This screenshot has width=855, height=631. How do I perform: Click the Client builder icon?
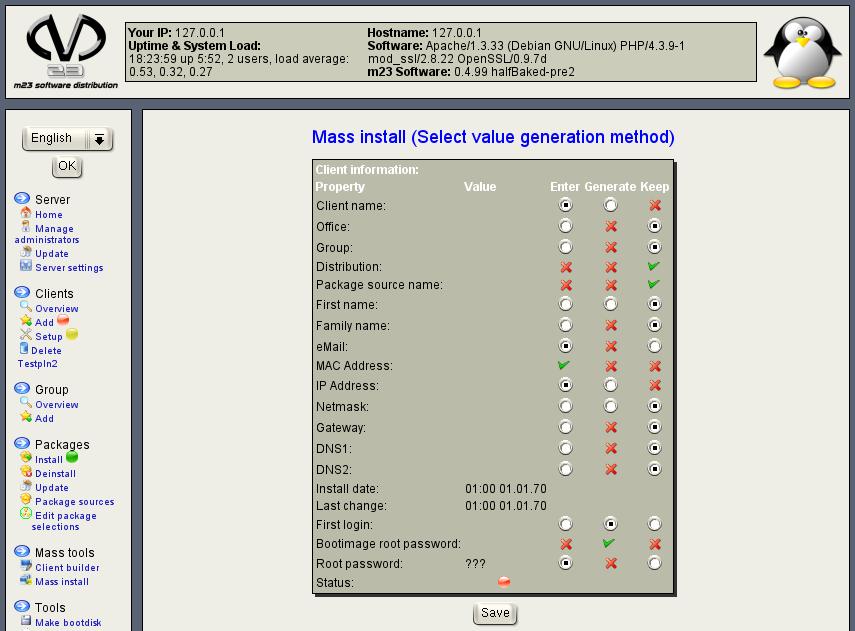(x=26, y=567)
